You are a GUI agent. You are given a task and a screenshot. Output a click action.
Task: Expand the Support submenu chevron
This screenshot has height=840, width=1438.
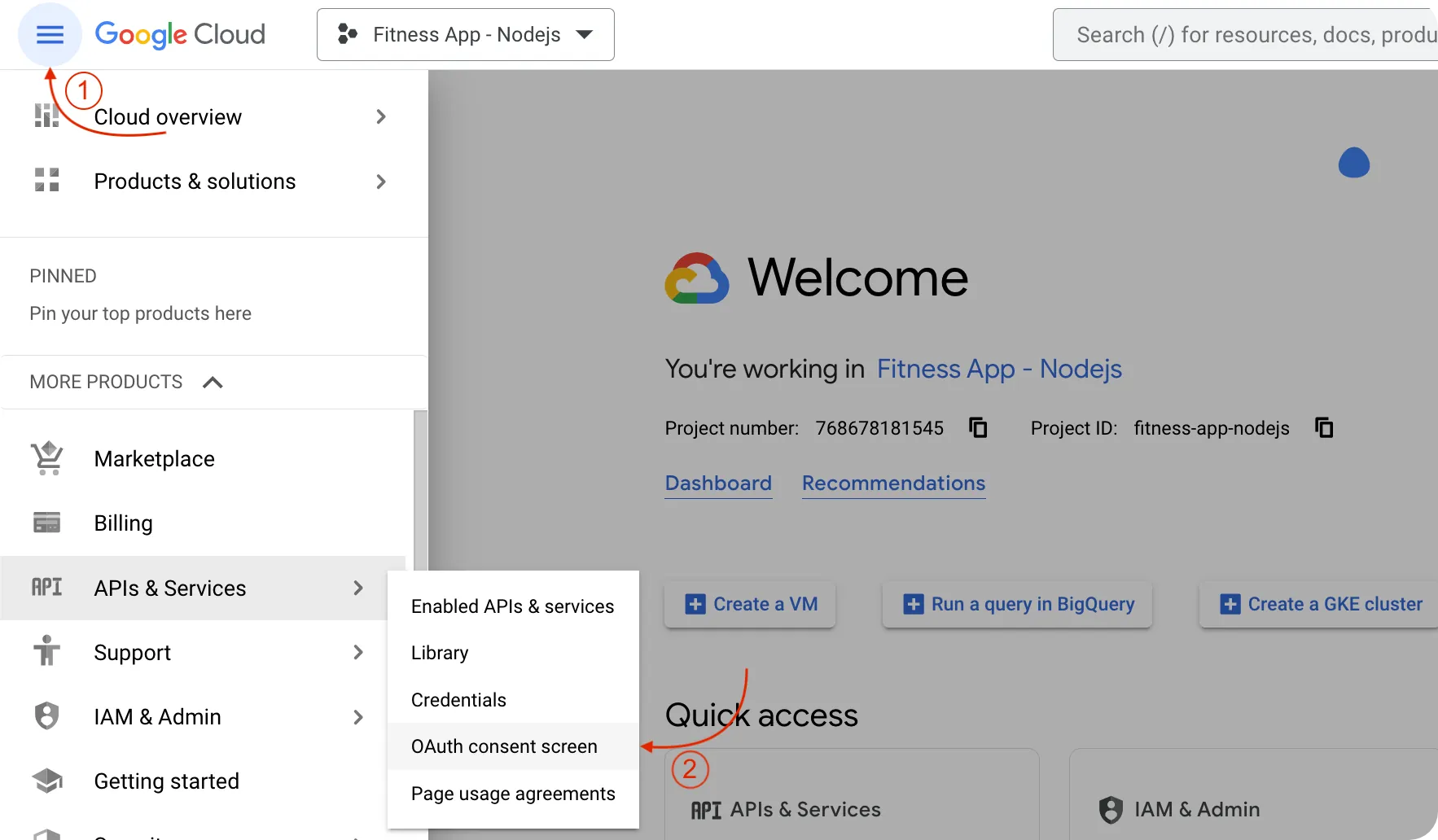coord(358,652)
